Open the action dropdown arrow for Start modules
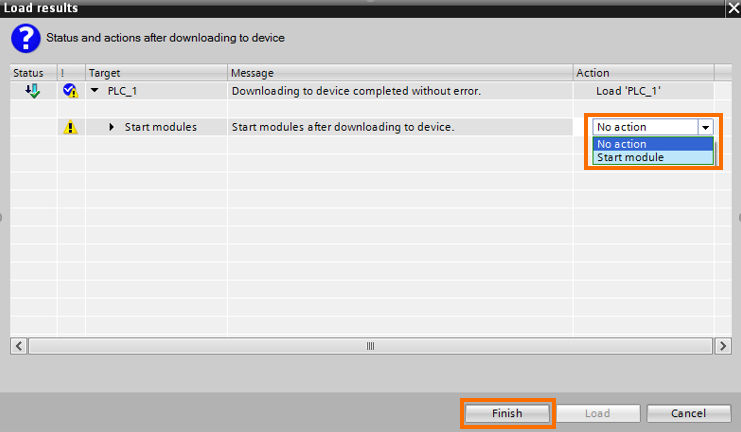Screen dimensions: 741x432 (705, 127)
